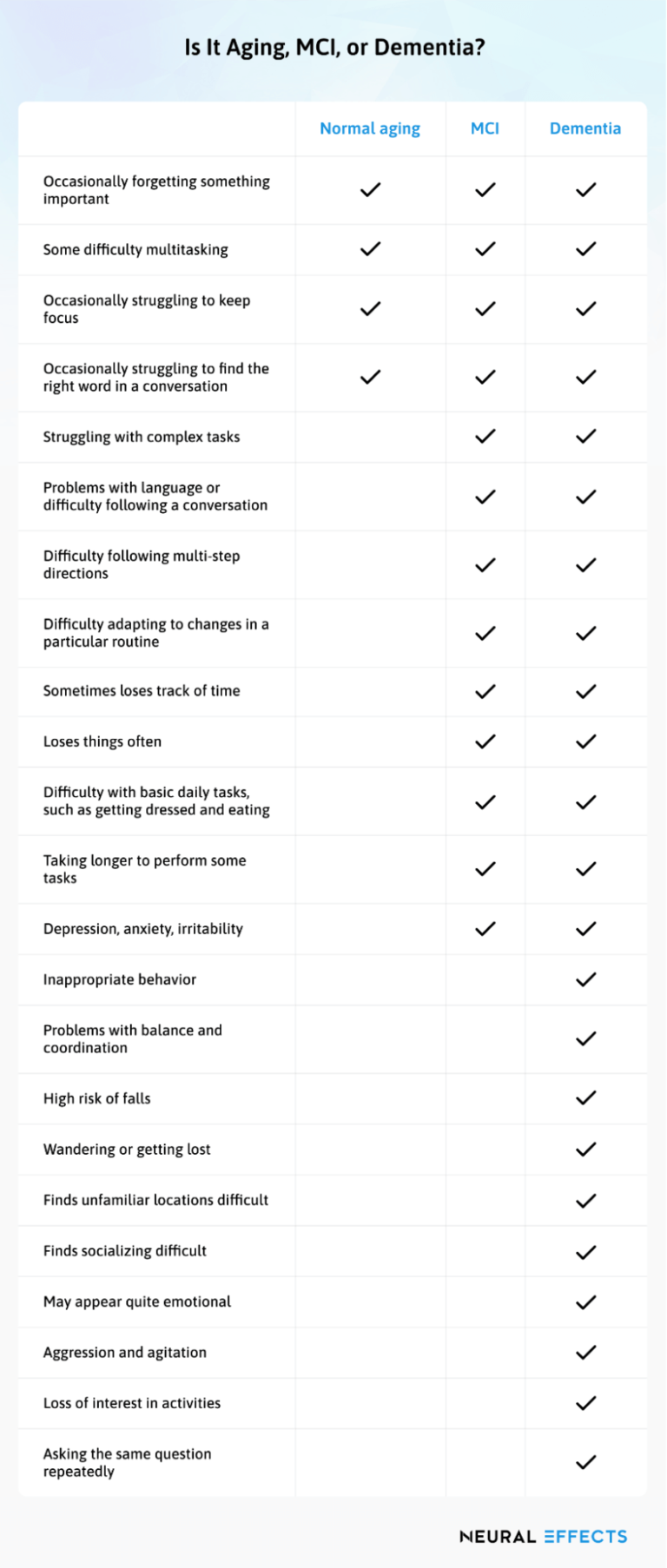
Task: Click the Neural Effects logo
Action: pyautogui.click(x=544, y=1536)
